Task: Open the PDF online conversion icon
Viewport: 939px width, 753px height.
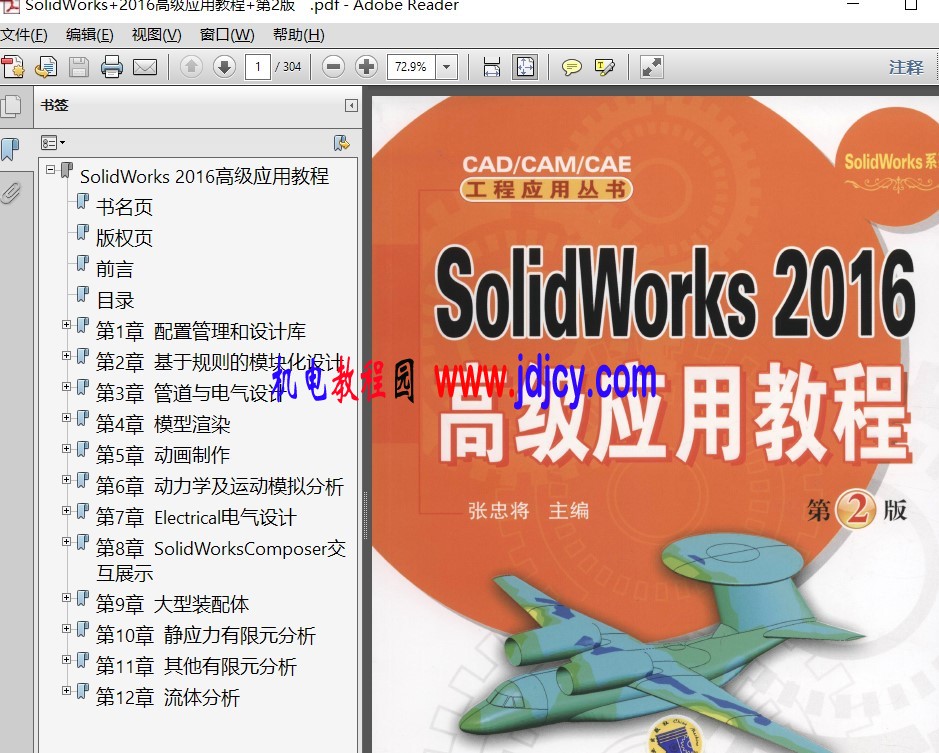Action: 46,66
